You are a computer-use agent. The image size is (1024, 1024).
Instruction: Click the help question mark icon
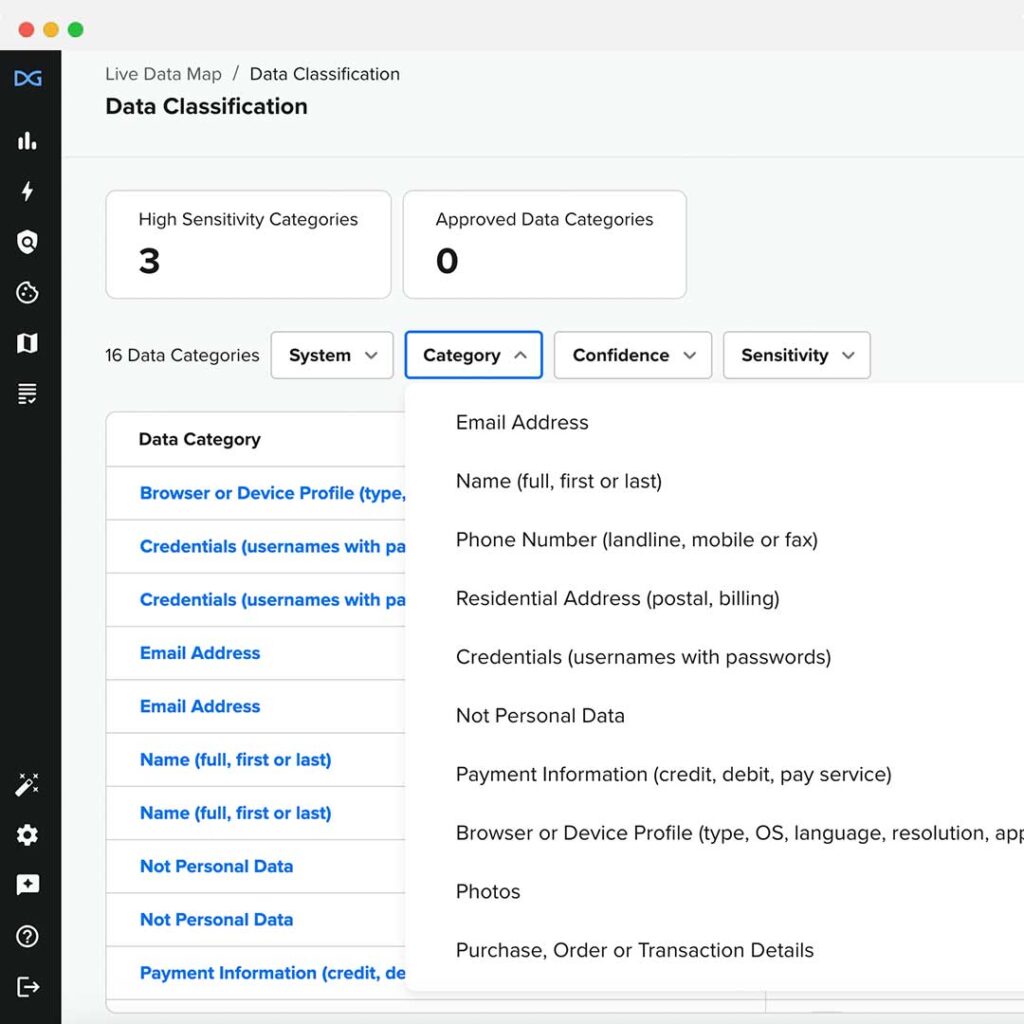[x=28, y=936]
